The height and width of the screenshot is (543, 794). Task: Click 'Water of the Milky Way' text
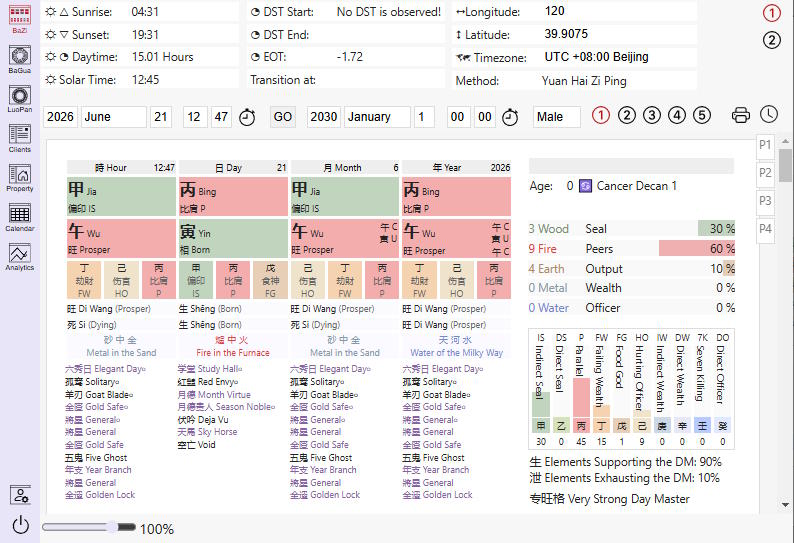pyautogui.click(x=457, y=353)
